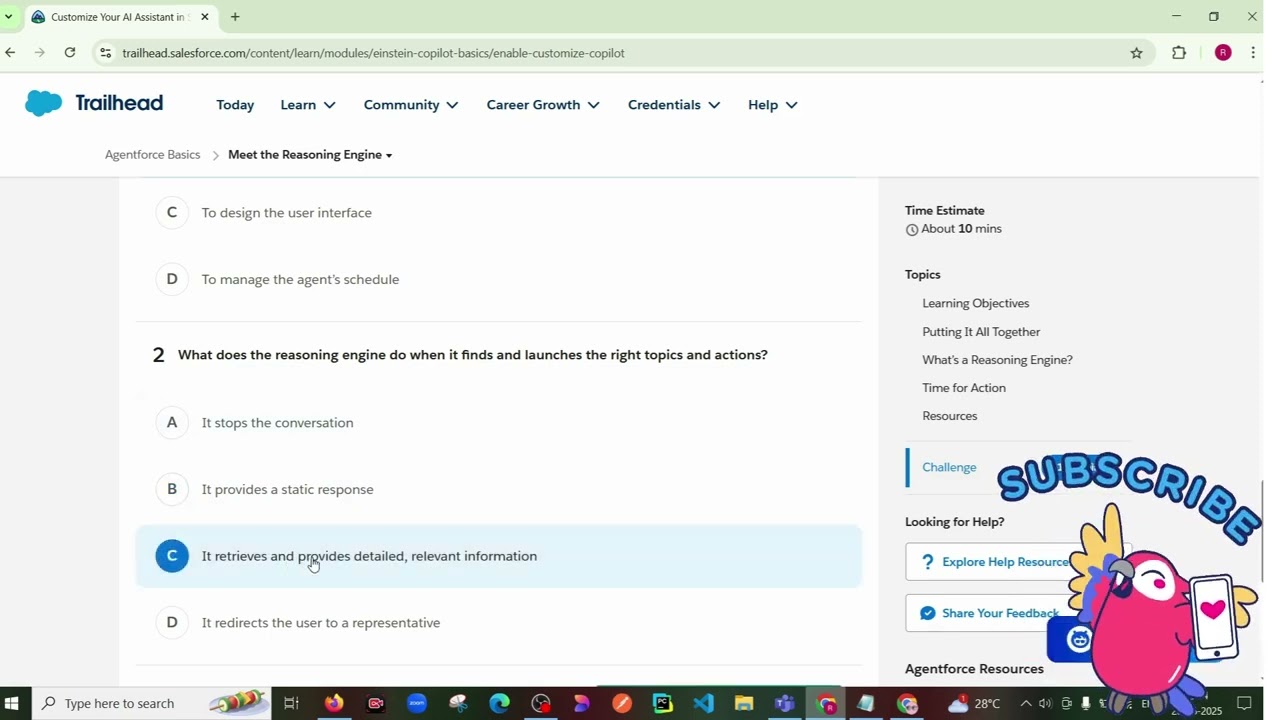Image resolution: width=1280 pixels, height=720 pixels.
Task: Select the Challenge section in topics
Action: click(949, 467)
